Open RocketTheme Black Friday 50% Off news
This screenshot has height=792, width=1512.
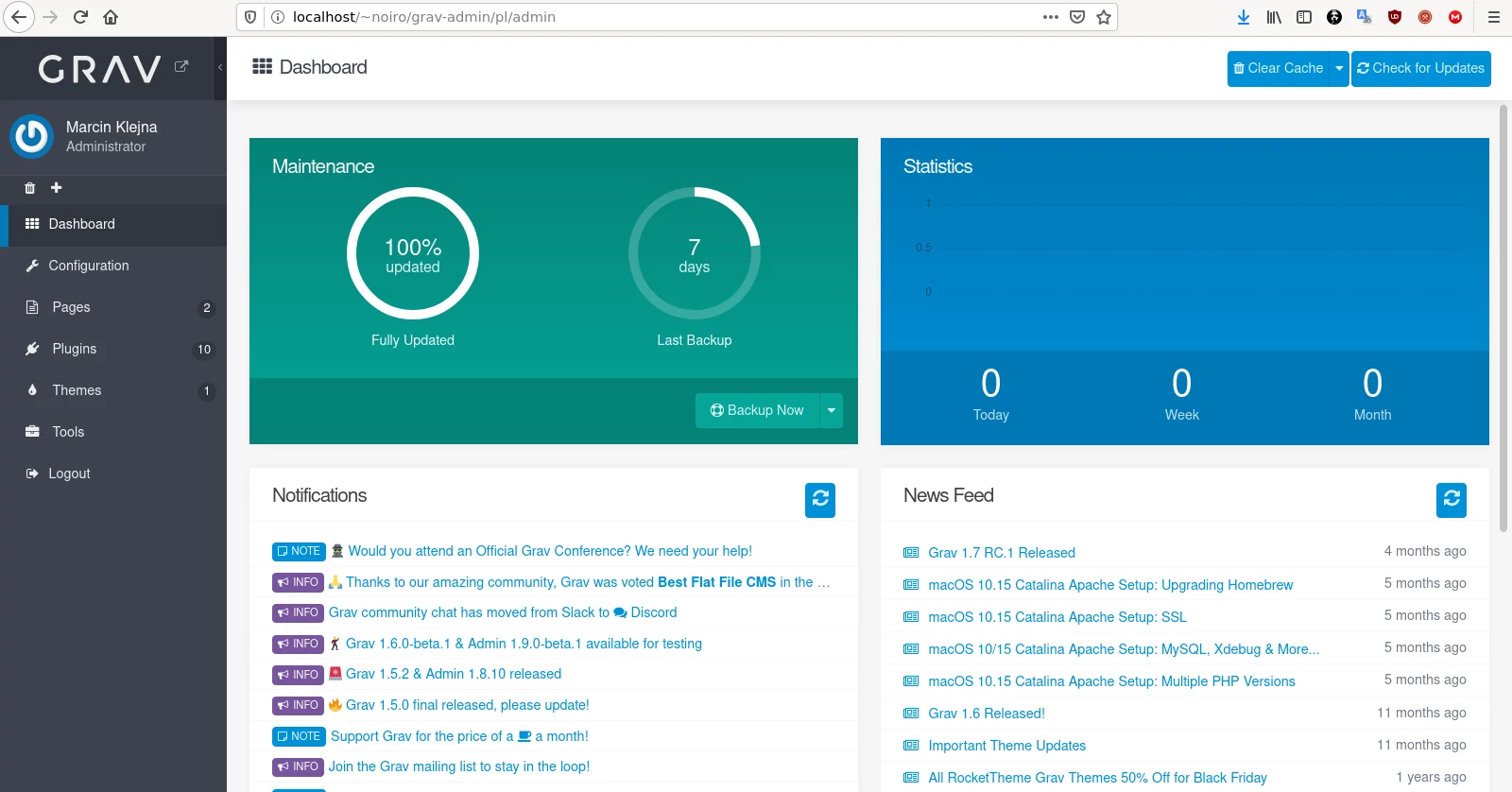tap(1097, 778)
